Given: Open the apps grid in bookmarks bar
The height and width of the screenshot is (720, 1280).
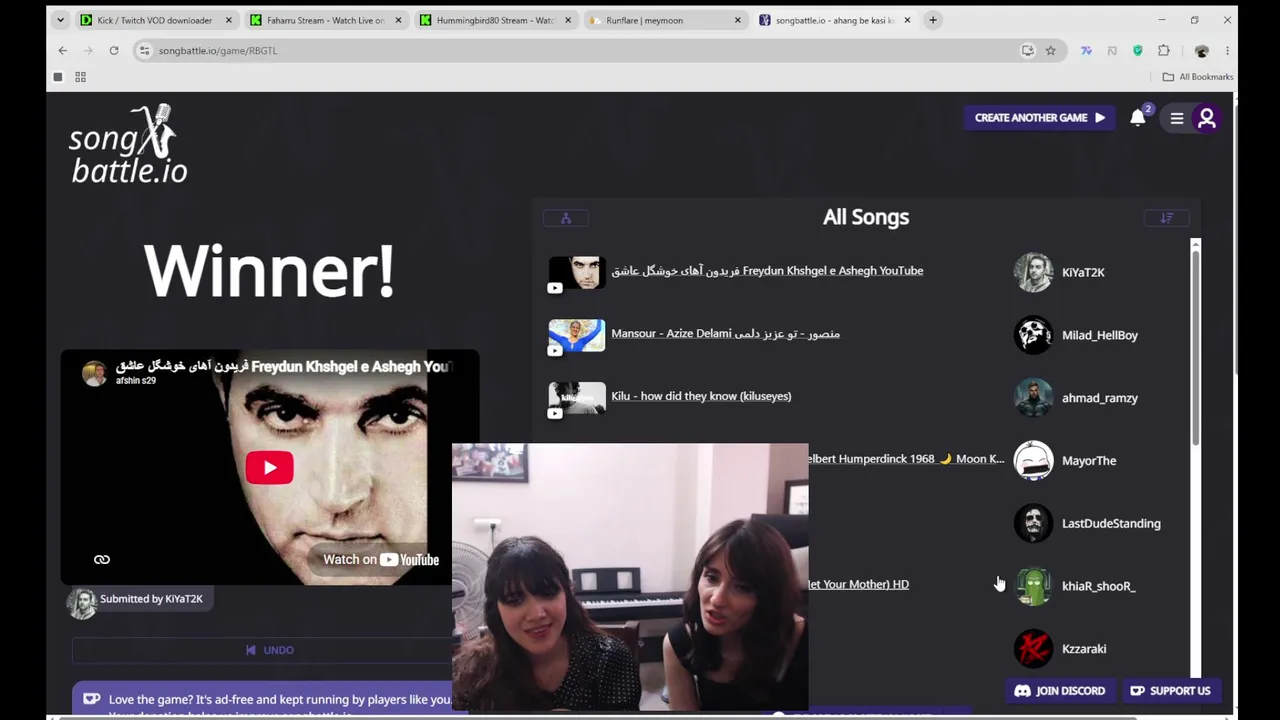Looking at the screenshot, I should coord(80,77).
